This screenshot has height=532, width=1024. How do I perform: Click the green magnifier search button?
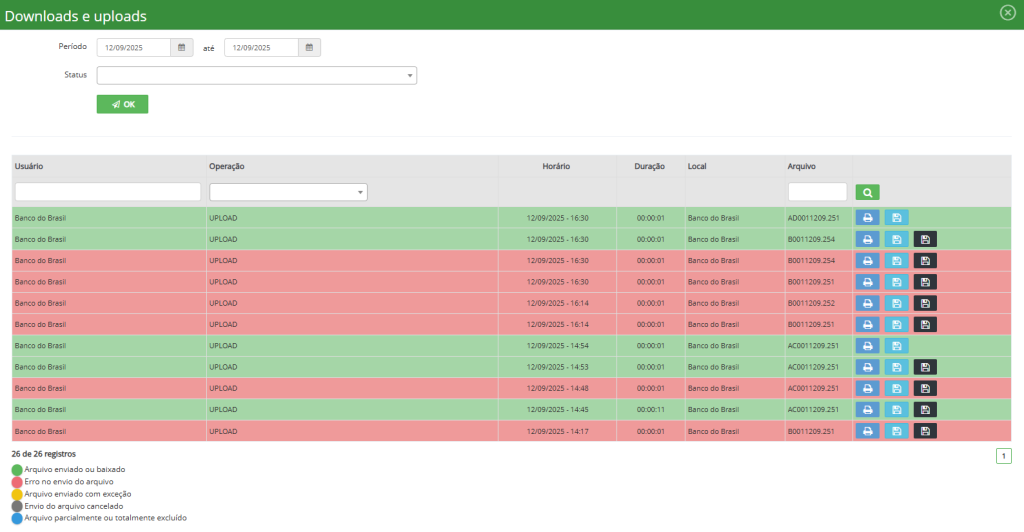click(867, 192)
